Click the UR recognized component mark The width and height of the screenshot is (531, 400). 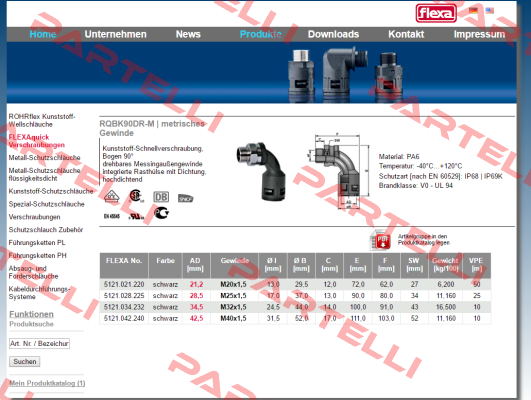point(136,216)
